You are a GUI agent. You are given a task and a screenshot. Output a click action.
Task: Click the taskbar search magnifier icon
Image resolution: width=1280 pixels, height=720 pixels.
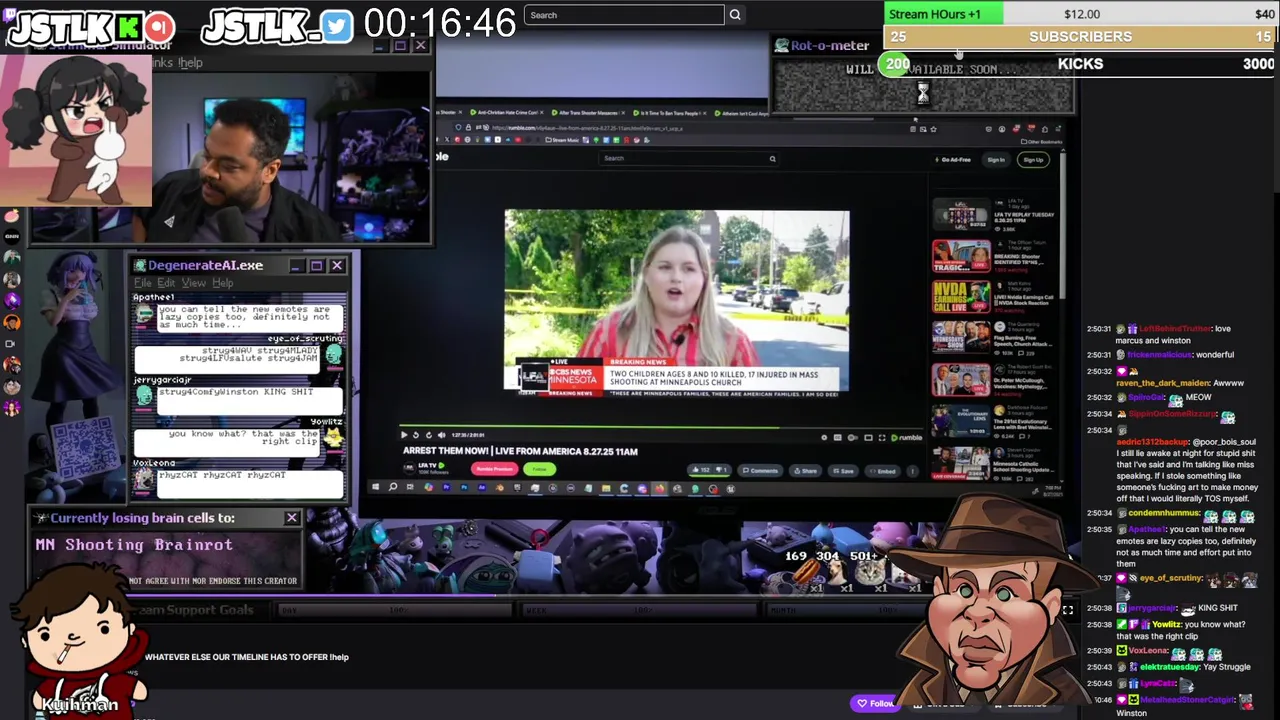pos(392,488)
